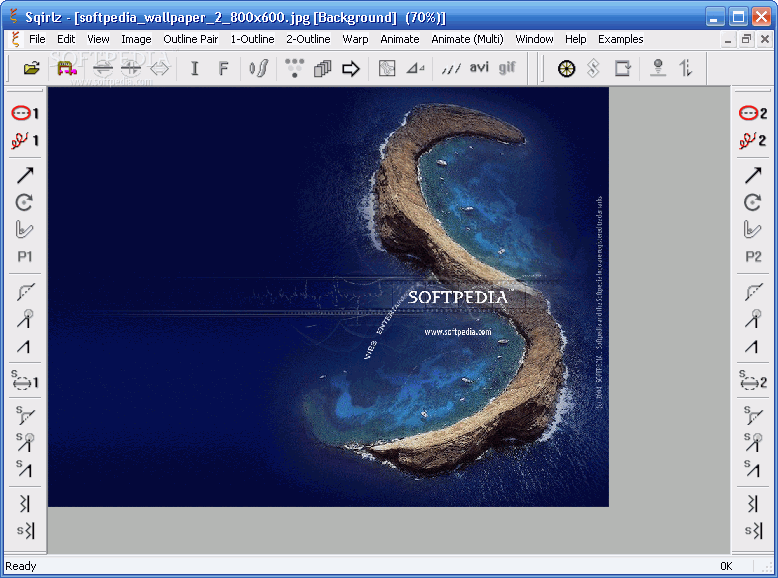Click the P1 button

[x=25, y=257]
